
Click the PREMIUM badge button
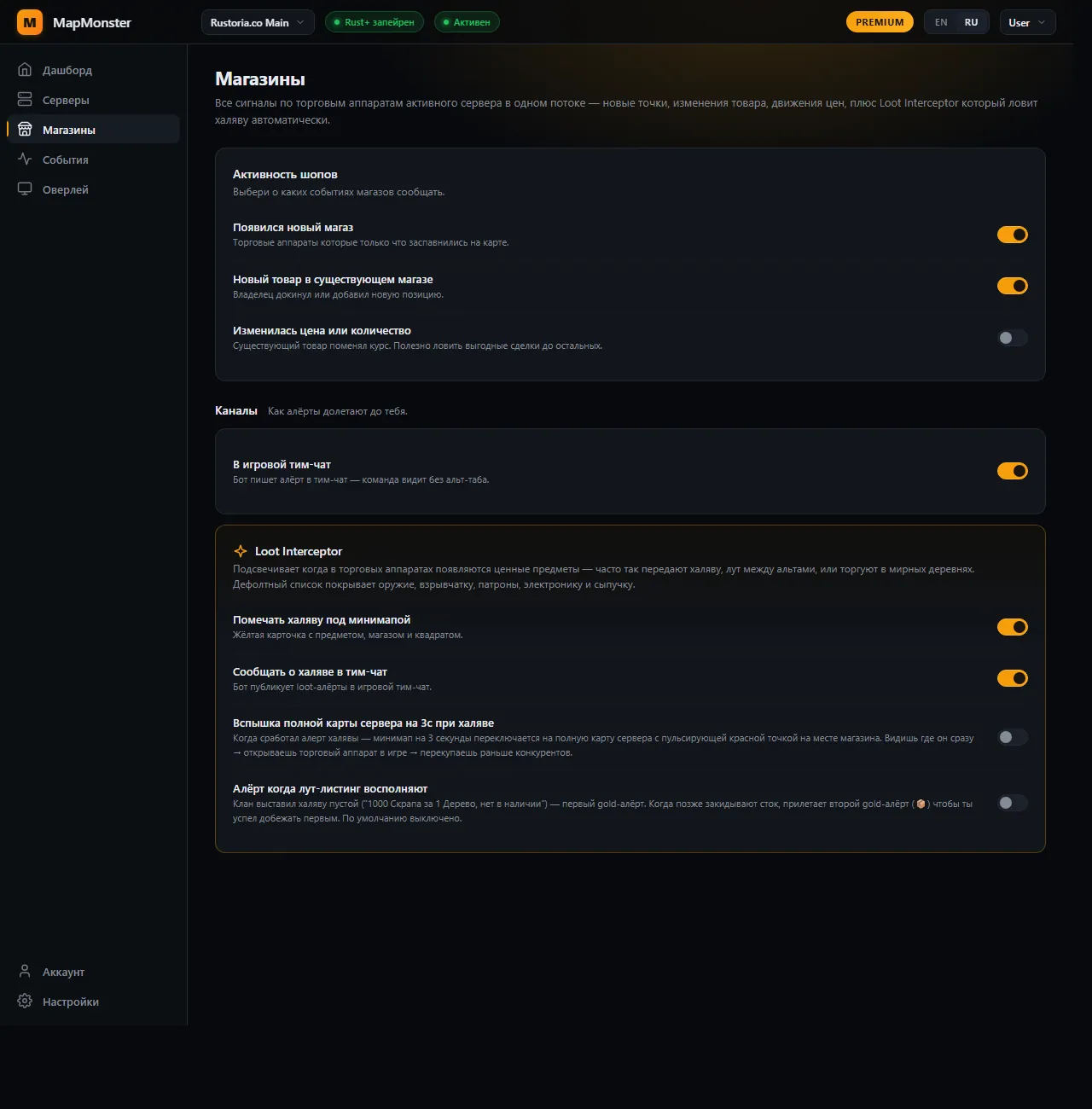880,22
